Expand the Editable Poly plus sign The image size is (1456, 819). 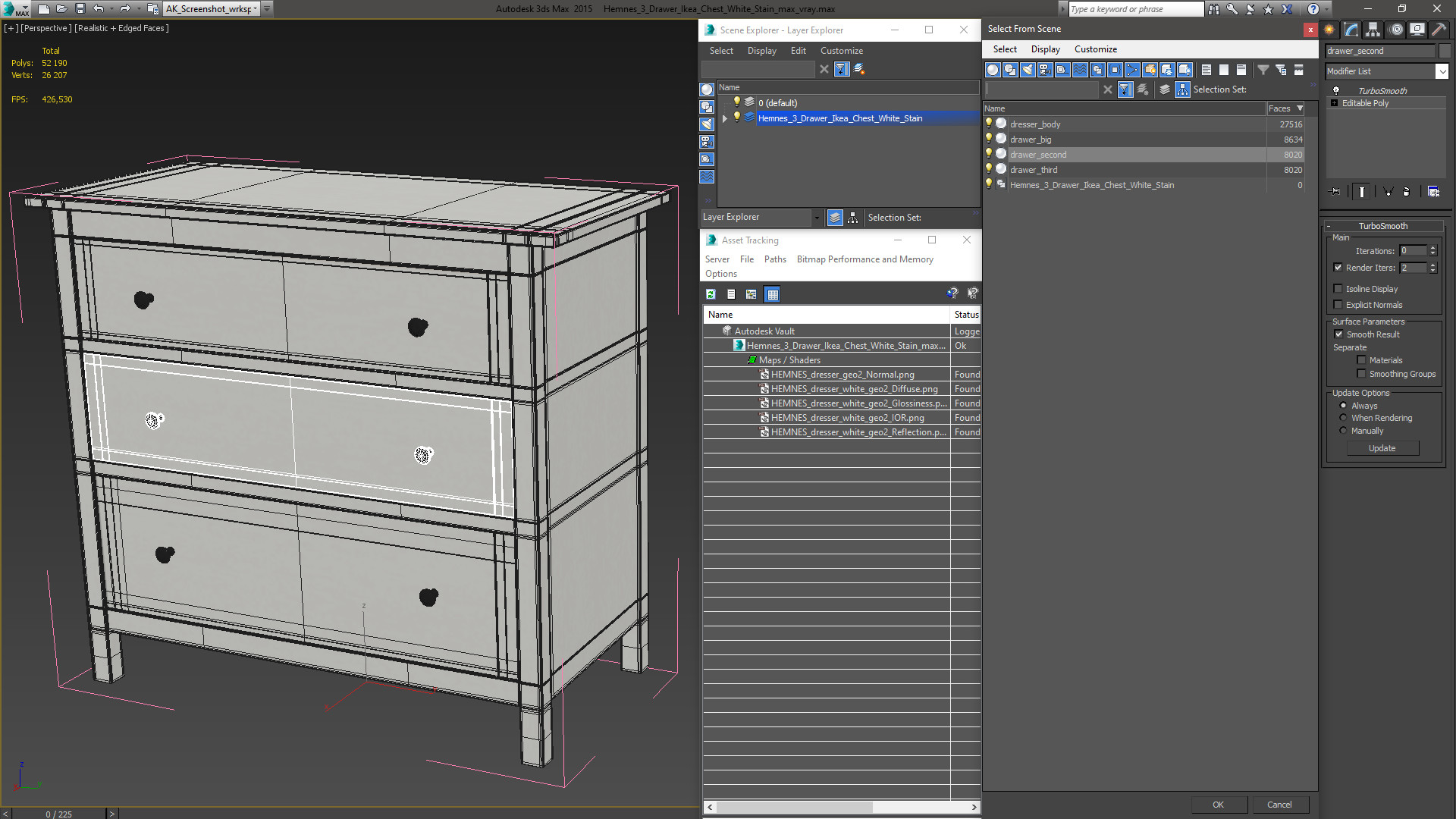click(1334, 103)
